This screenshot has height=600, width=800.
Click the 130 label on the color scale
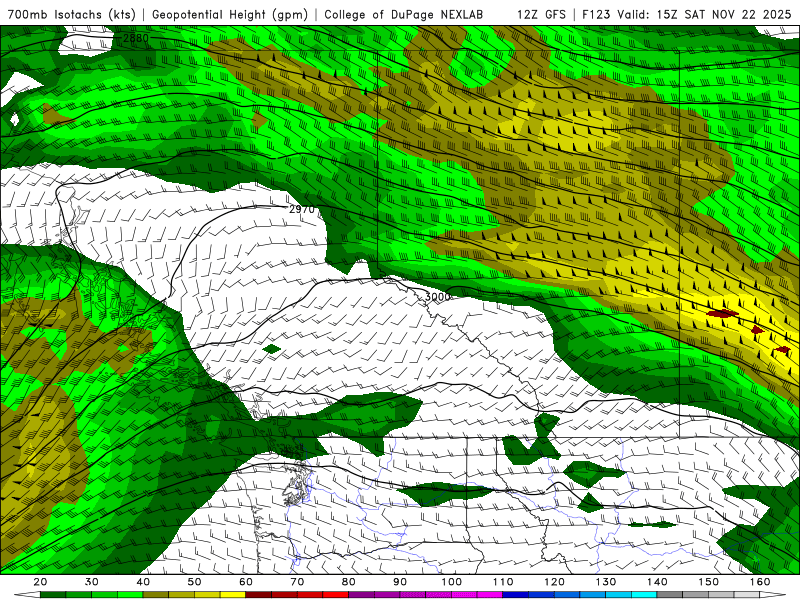click(x=606, y=582)
